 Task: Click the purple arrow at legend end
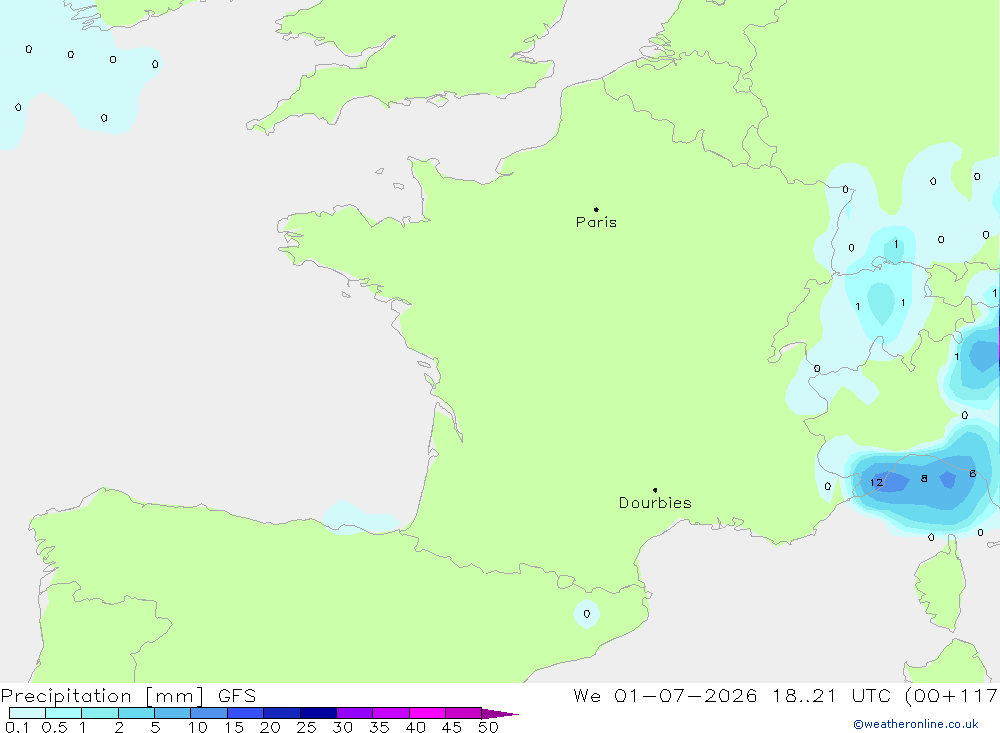point(499,714)
